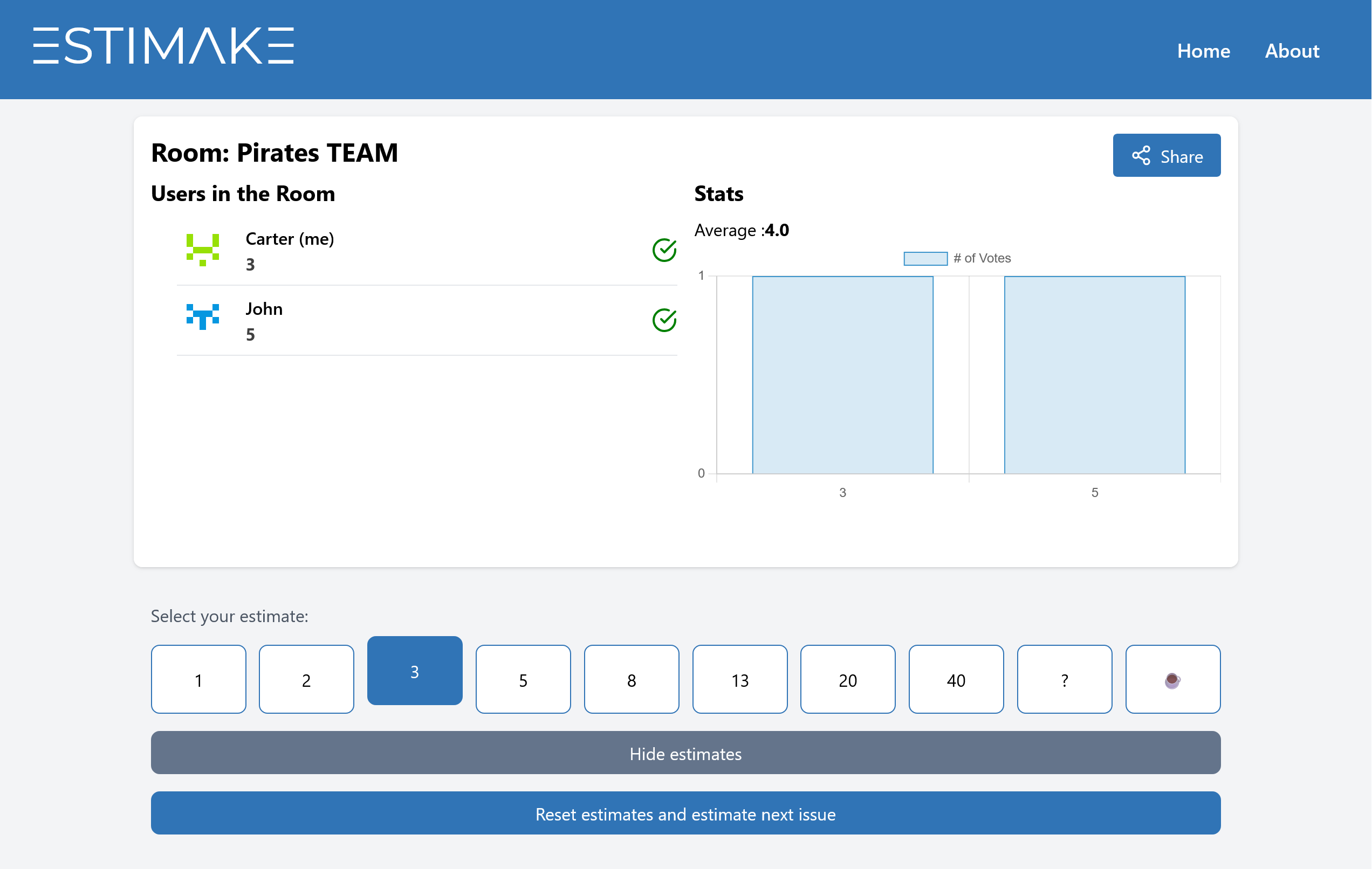Viewport: 1372px width, 869px height.
Task: Select the question mark estimate card
Action: (1064, 679)
